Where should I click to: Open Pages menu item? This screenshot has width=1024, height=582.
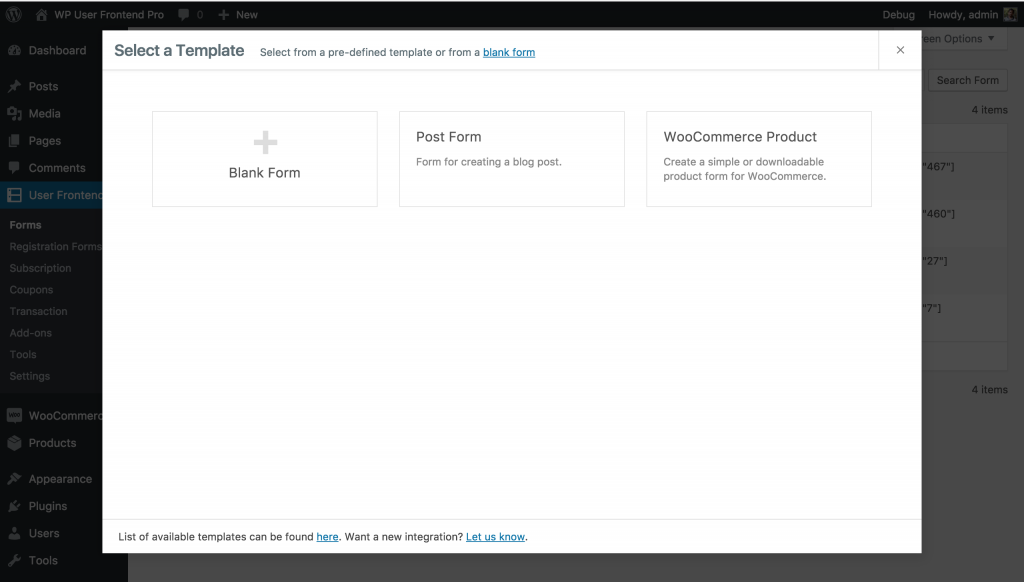(44, 140)
